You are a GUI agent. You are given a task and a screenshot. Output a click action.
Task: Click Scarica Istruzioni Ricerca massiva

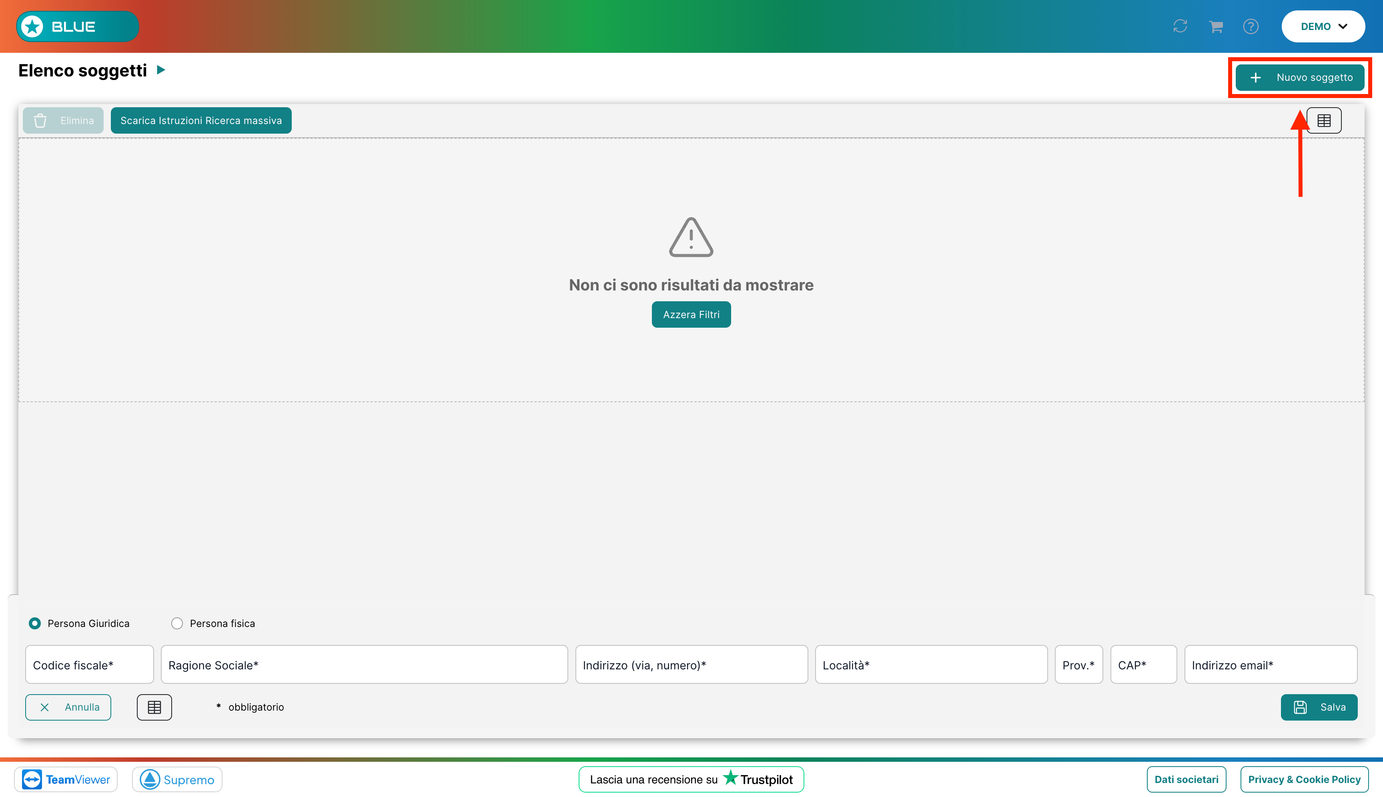click(201, 120)
